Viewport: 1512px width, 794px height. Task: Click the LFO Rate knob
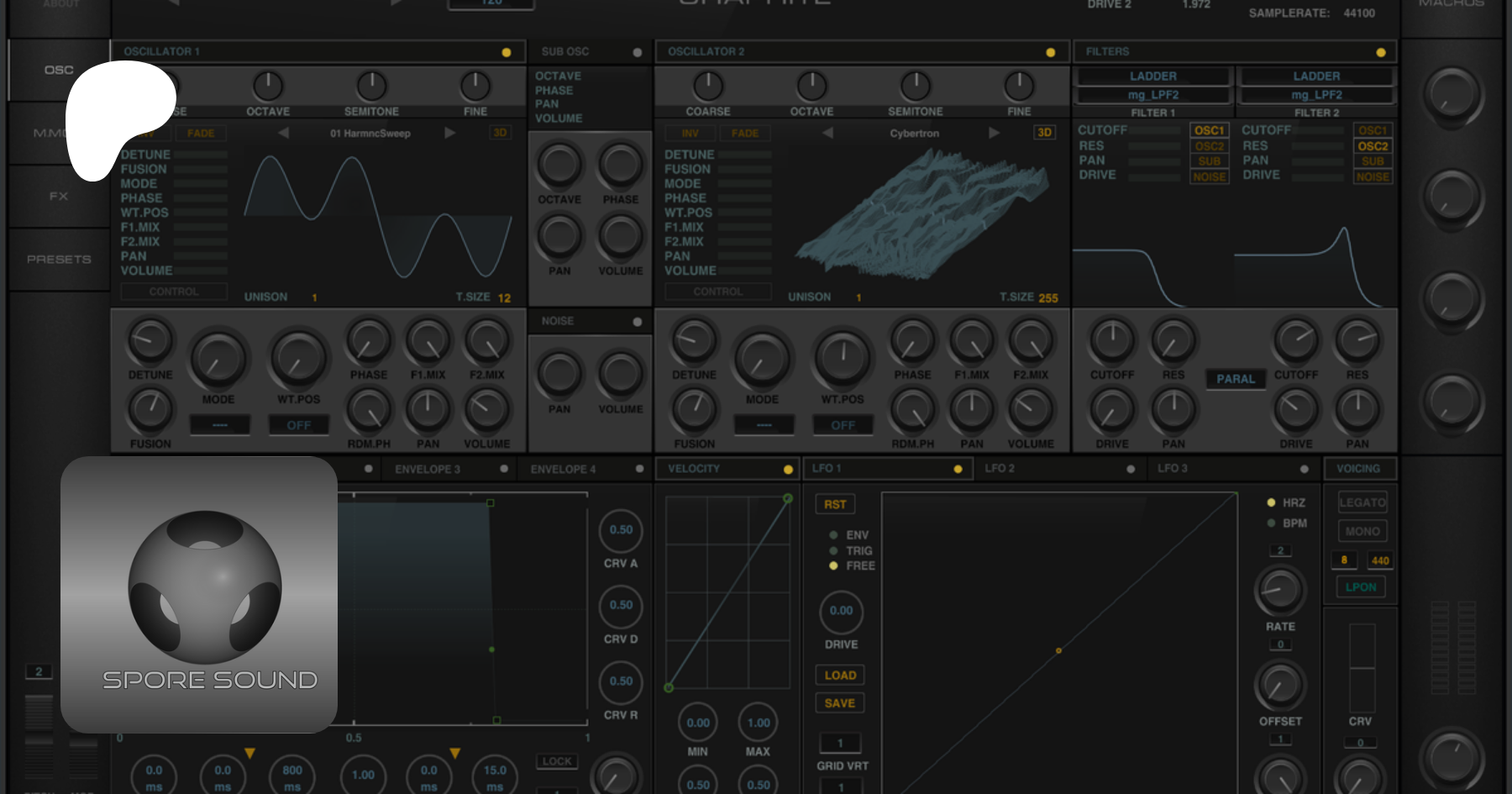1279,592
